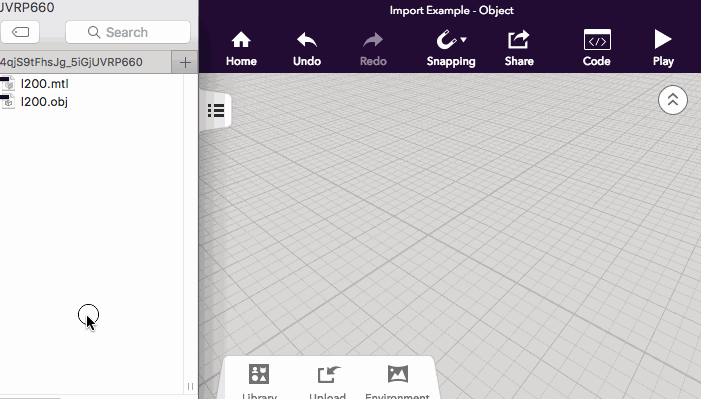Share the Import Example project
Image resolution: width=701 pixels, height=399 pixels.
tap(519, 49)
